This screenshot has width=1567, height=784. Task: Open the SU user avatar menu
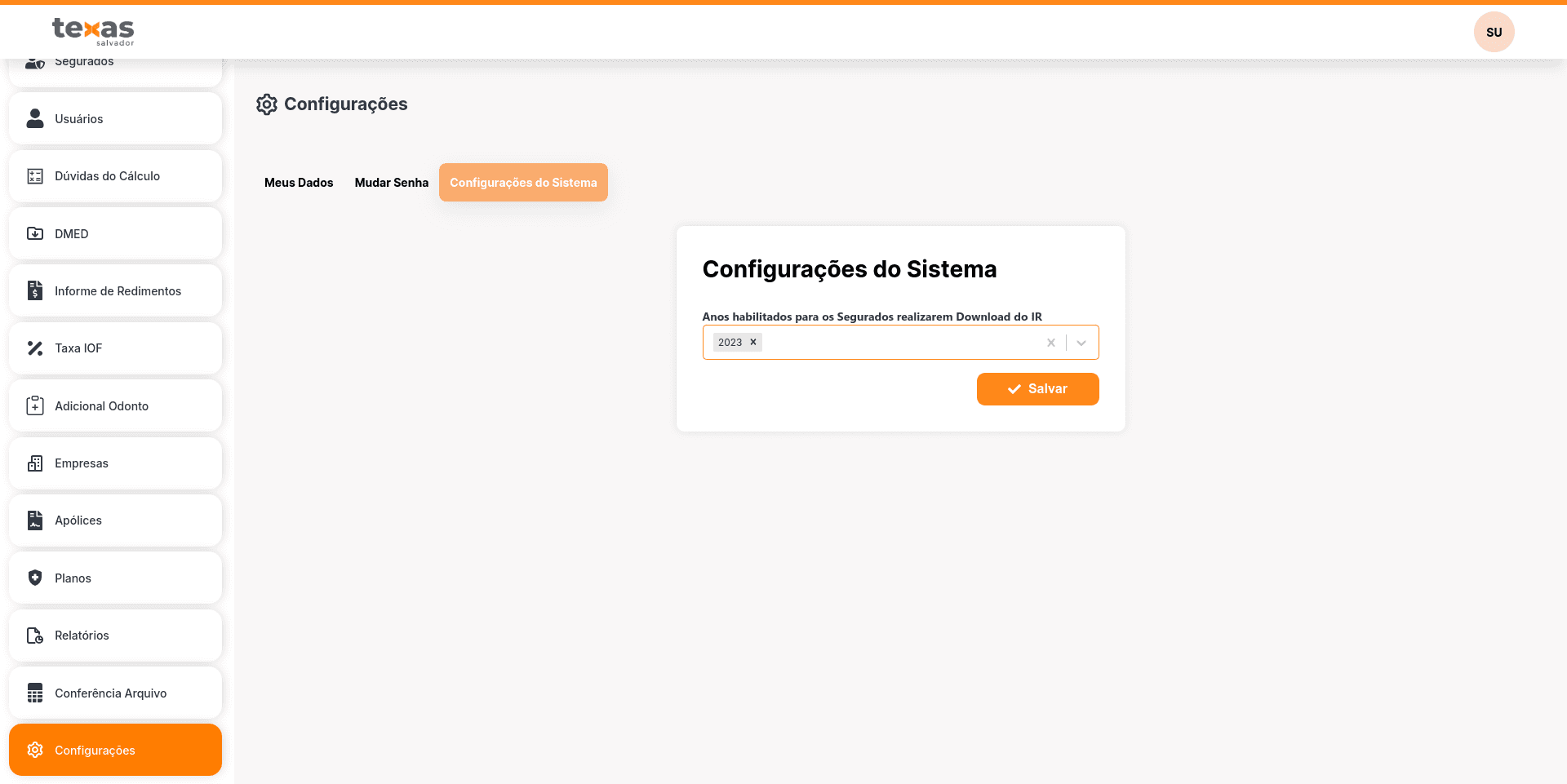coord(1494,33)
